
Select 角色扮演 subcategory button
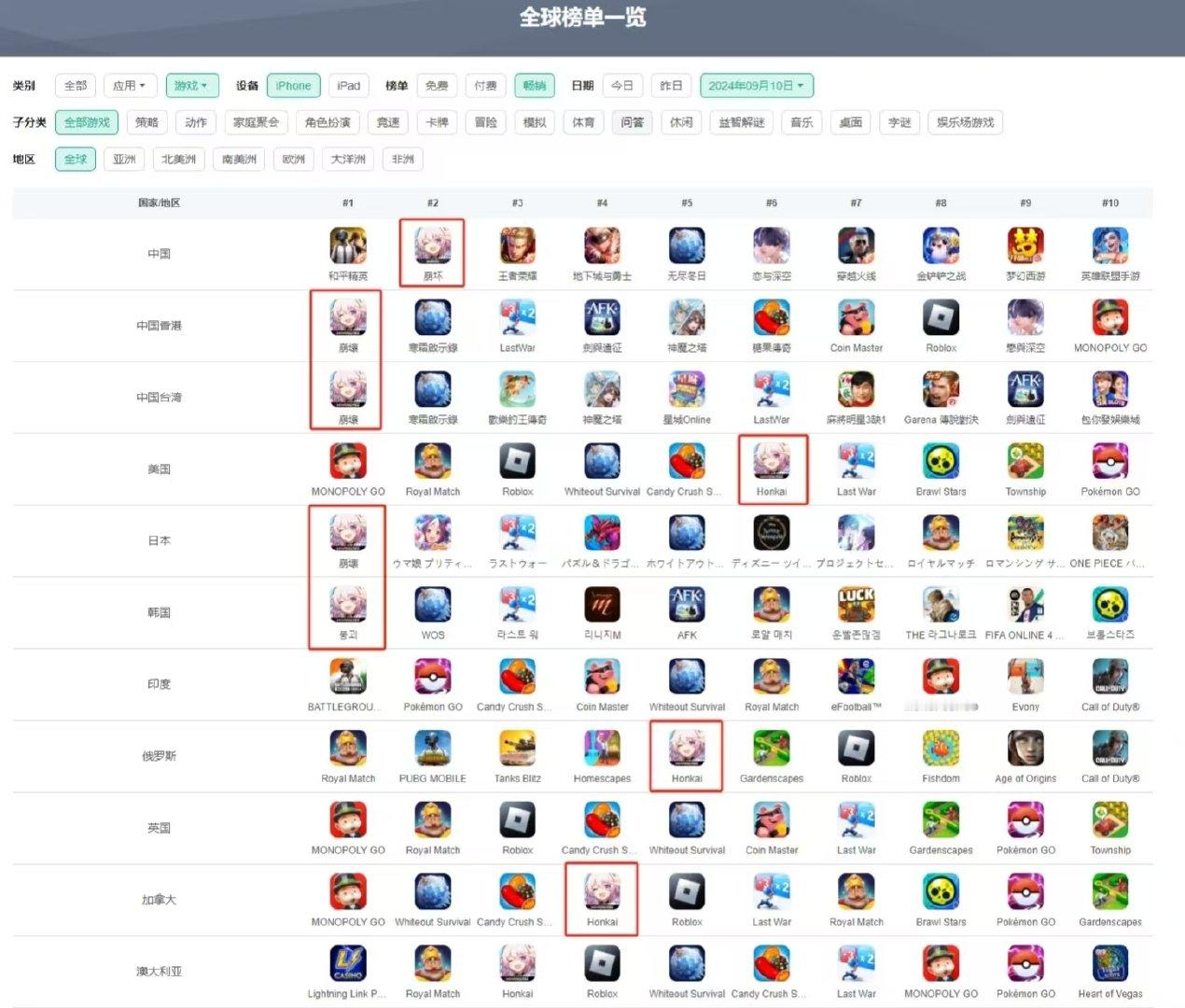point(328,122)
